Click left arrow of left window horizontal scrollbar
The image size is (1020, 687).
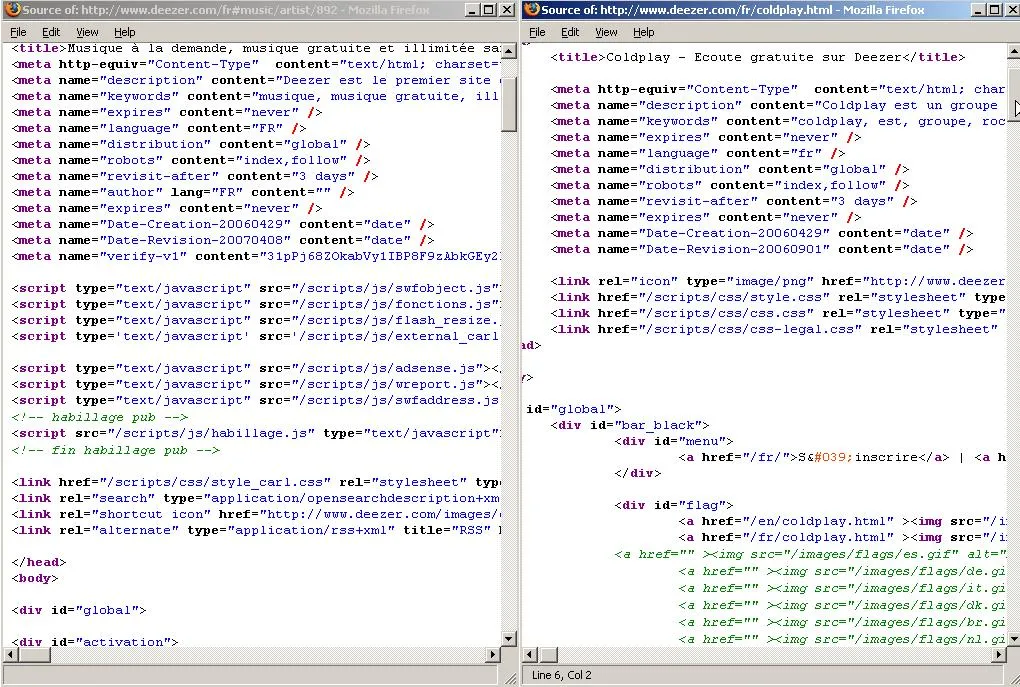point(10,654)
